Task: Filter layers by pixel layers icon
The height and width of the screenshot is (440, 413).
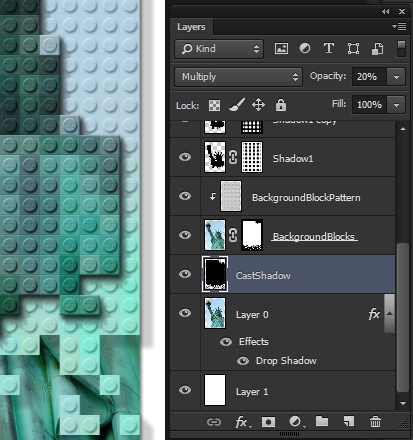Action: click(x=281, y=49)
